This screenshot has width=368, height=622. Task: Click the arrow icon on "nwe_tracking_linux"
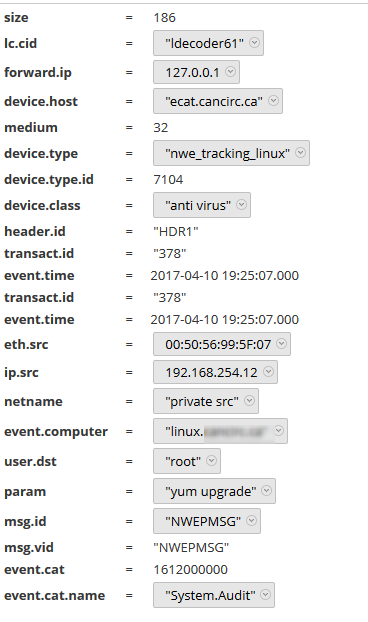coord(301,152)
